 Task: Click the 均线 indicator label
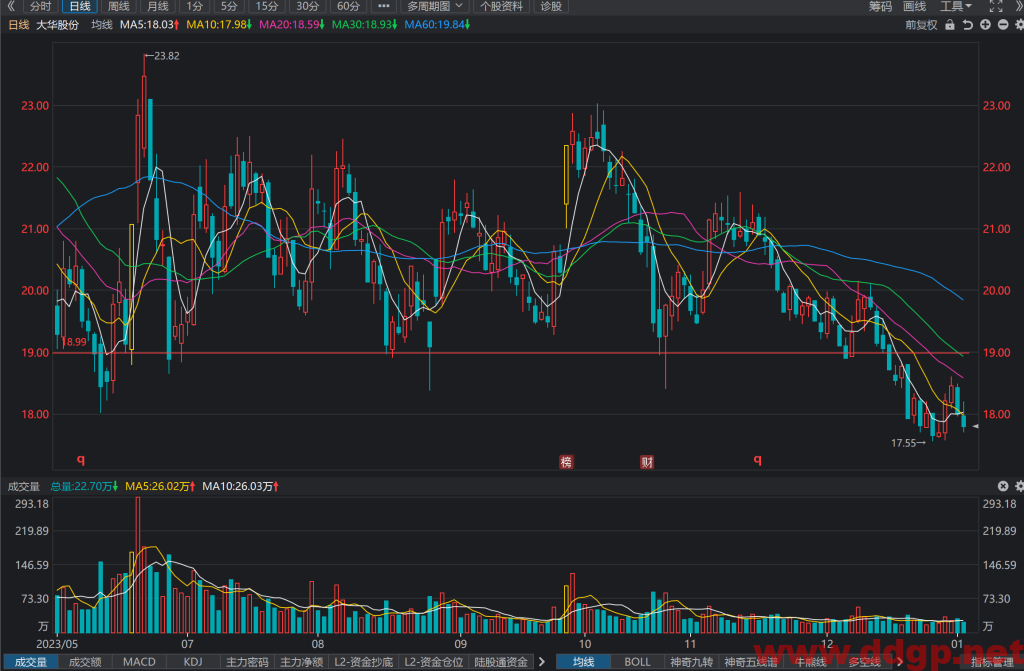coord(102,25)
